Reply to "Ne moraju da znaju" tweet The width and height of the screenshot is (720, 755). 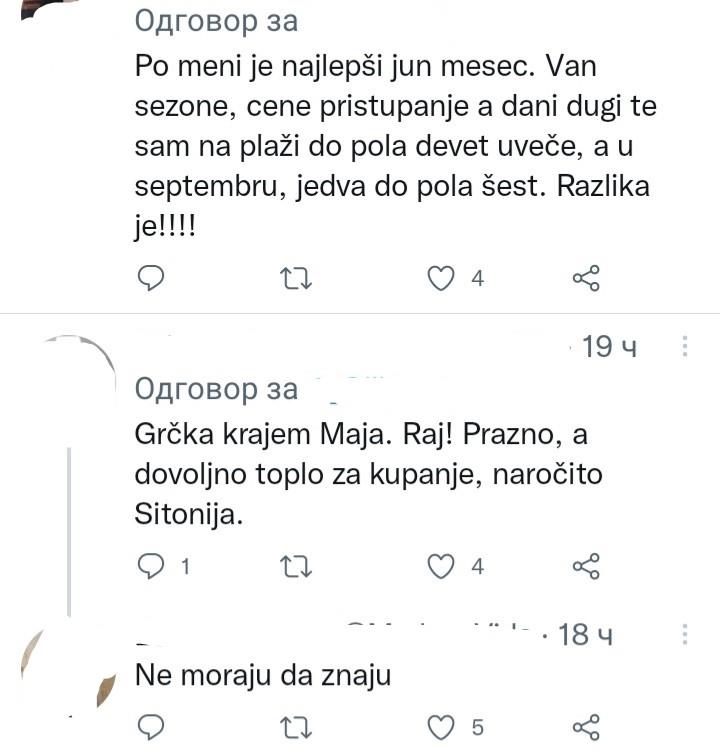click(x=150, y=726)
